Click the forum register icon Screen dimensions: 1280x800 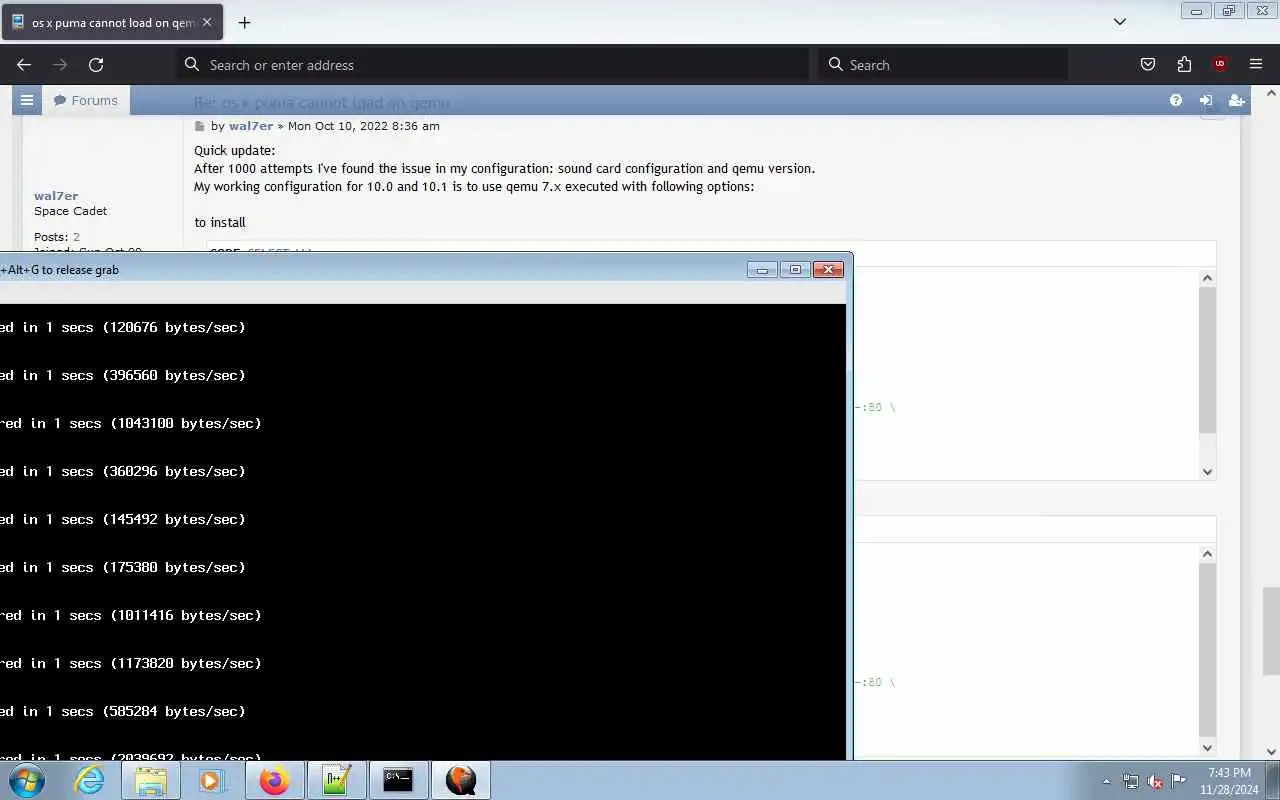[x=1236, y=100]
